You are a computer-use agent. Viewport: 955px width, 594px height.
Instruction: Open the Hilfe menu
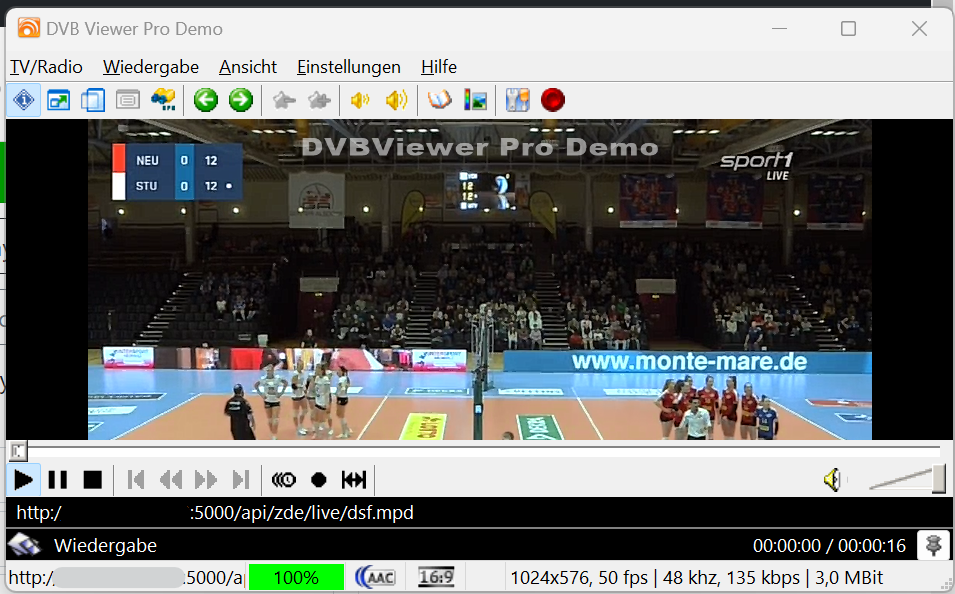pyautogui.click(x=439, y=67)
